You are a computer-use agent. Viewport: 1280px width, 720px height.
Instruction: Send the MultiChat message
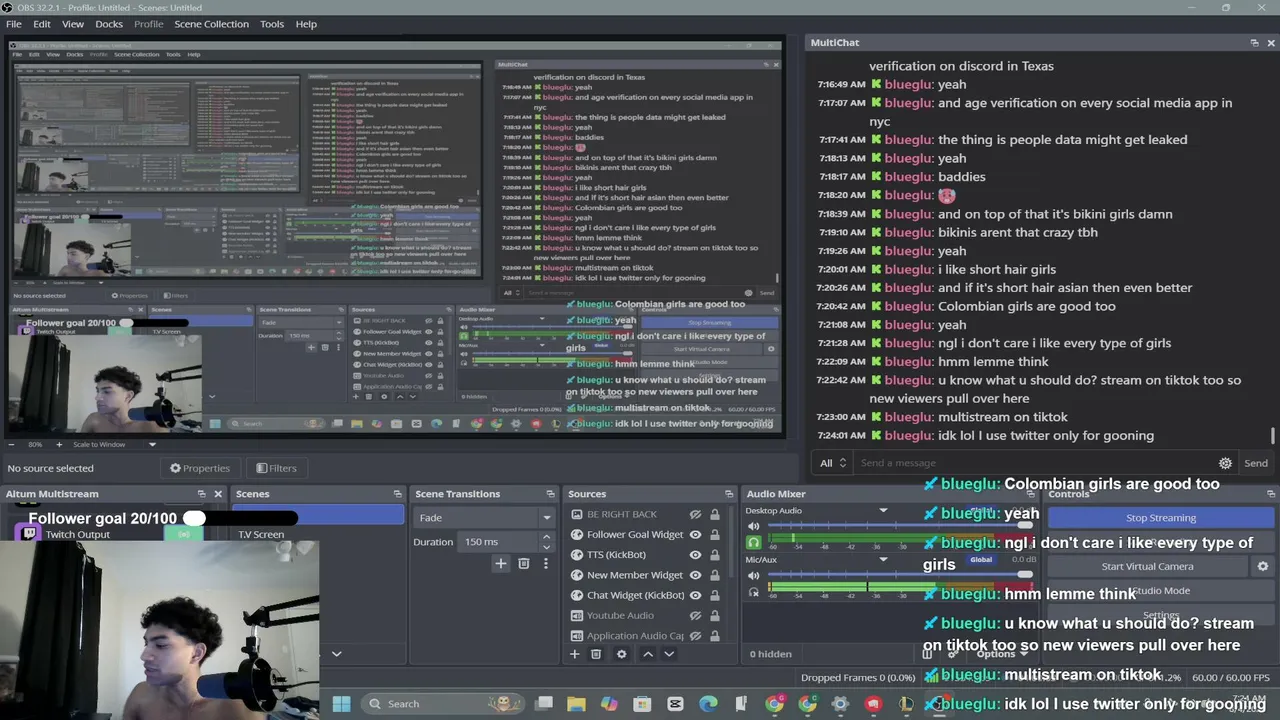coord(1256,463)
